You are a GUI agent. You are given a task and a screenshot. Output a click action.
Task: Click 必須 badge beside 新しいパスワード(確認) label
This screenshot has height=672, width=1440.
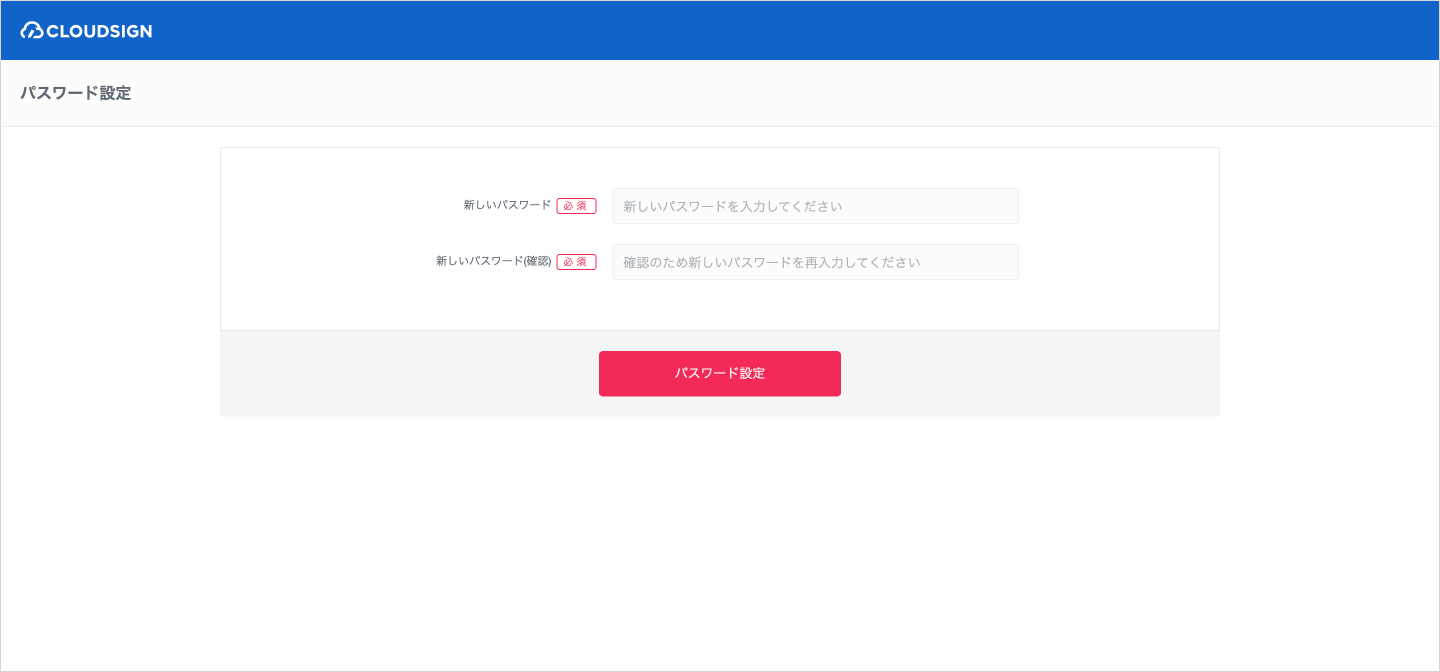(x=576, y=262)
